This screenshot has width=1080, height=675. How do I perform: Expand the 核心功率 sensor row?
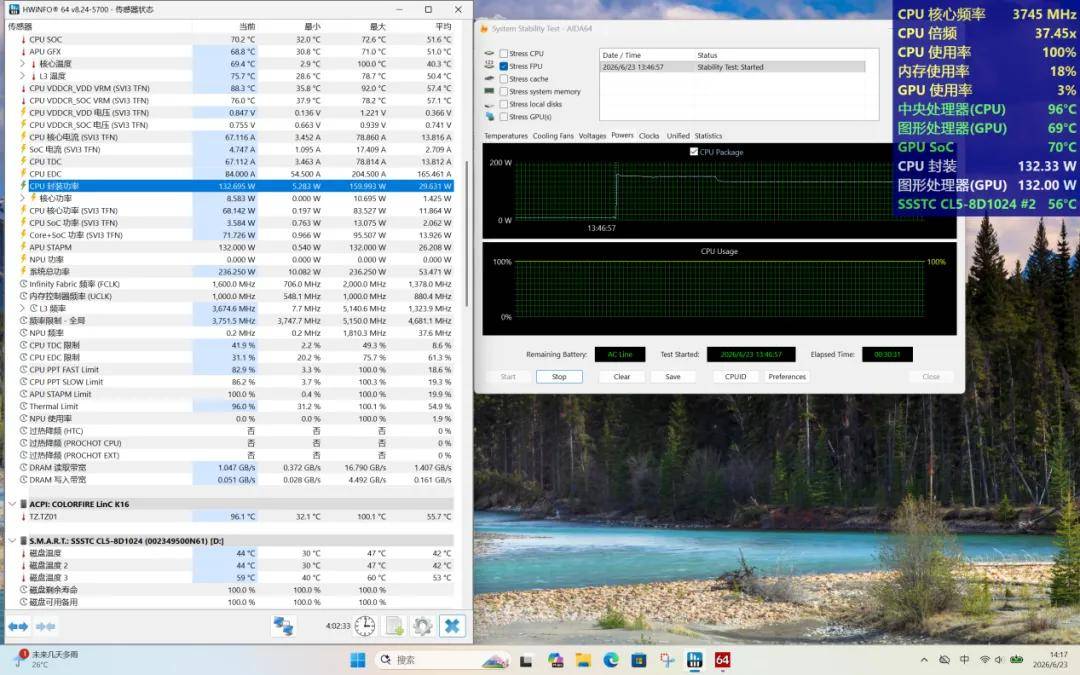coord(23,198)
